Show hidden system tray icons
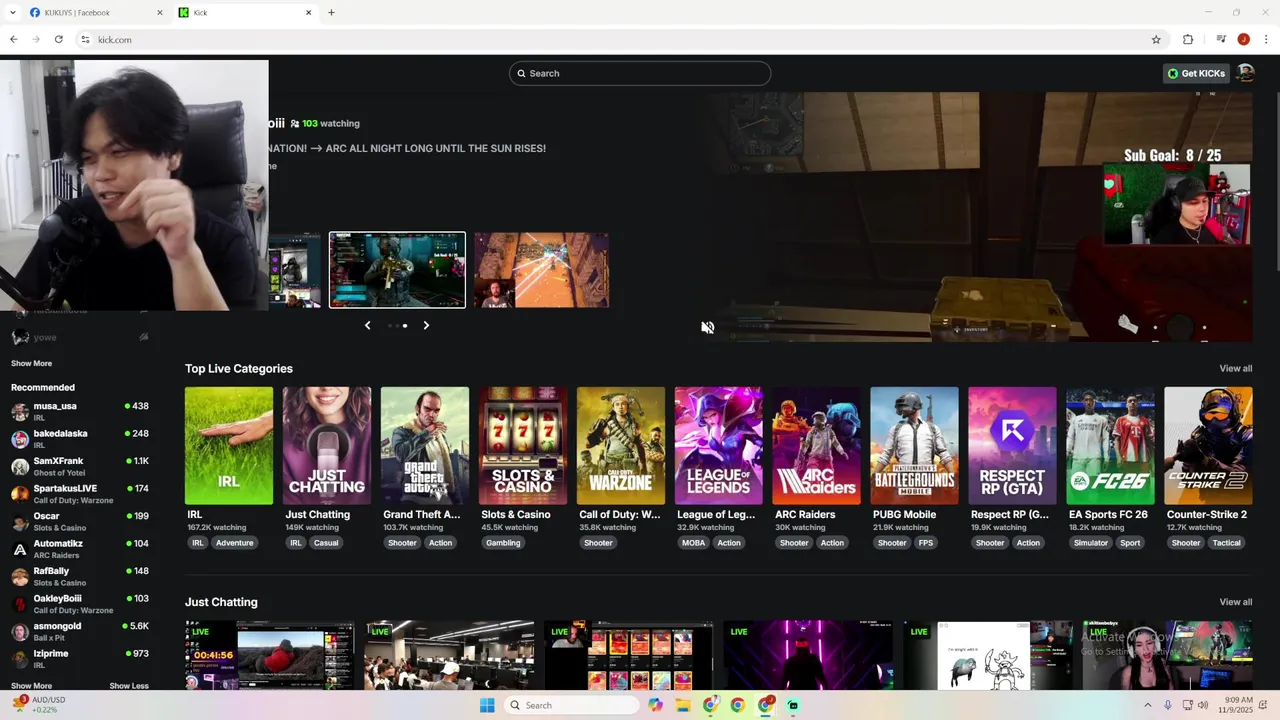Image resolution: width=1280 pixels, height=720 pixels. click(x=1147, y=705)
